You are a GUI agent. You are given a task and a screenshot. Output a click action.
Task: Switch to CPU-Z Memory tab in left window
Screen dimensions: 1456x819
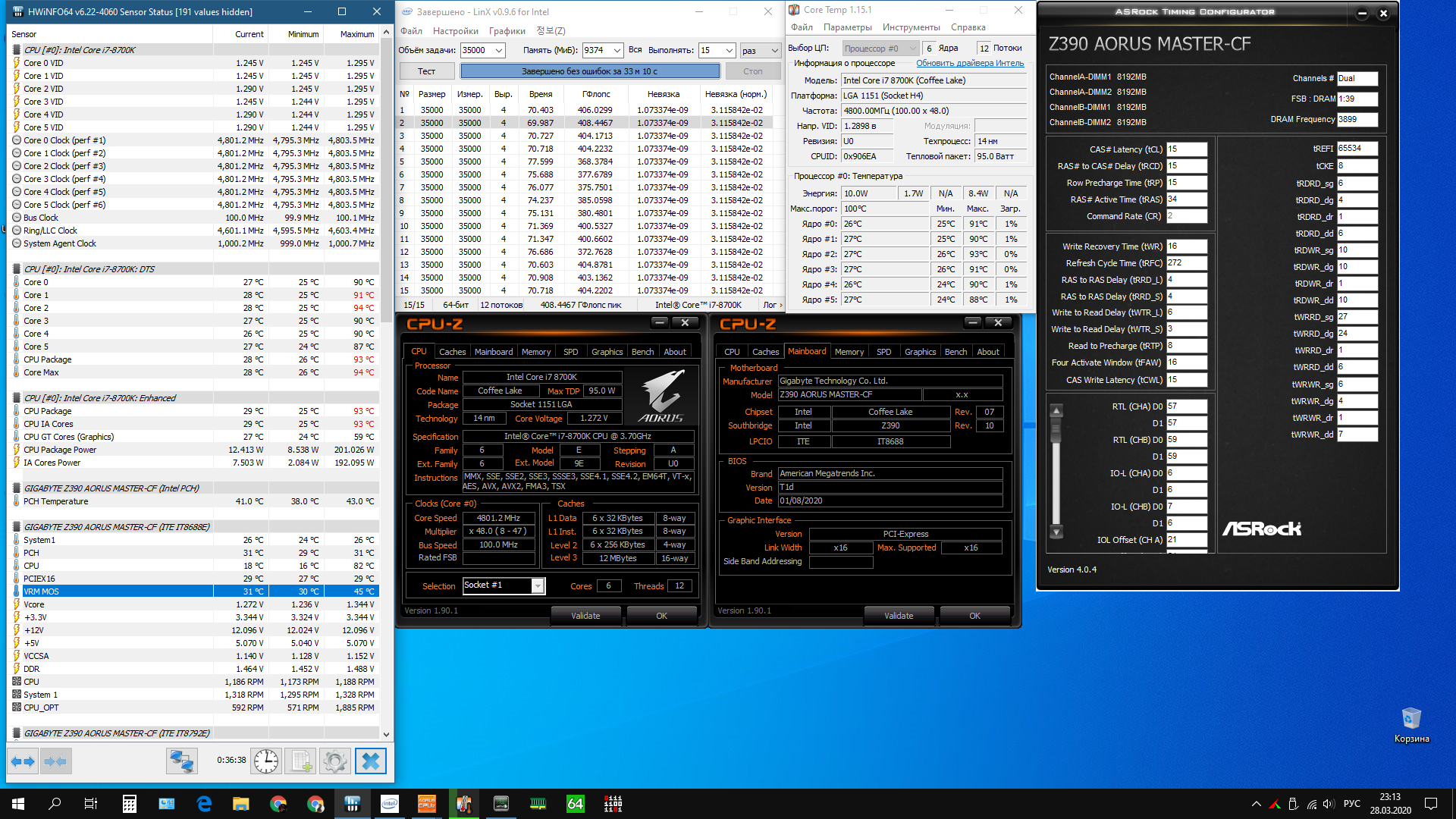point(535,352)
